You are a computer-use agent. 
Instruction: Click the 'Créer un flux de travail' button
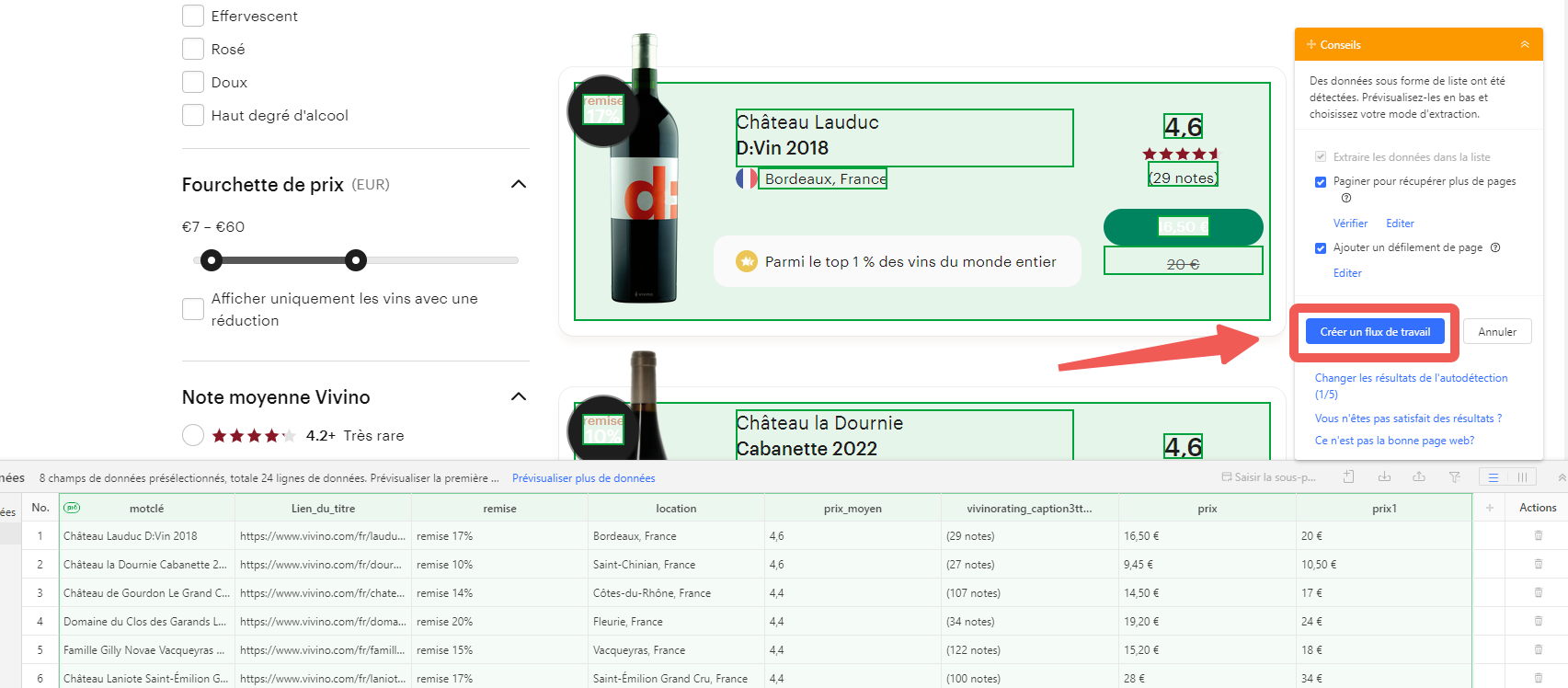click(1375, 332)
